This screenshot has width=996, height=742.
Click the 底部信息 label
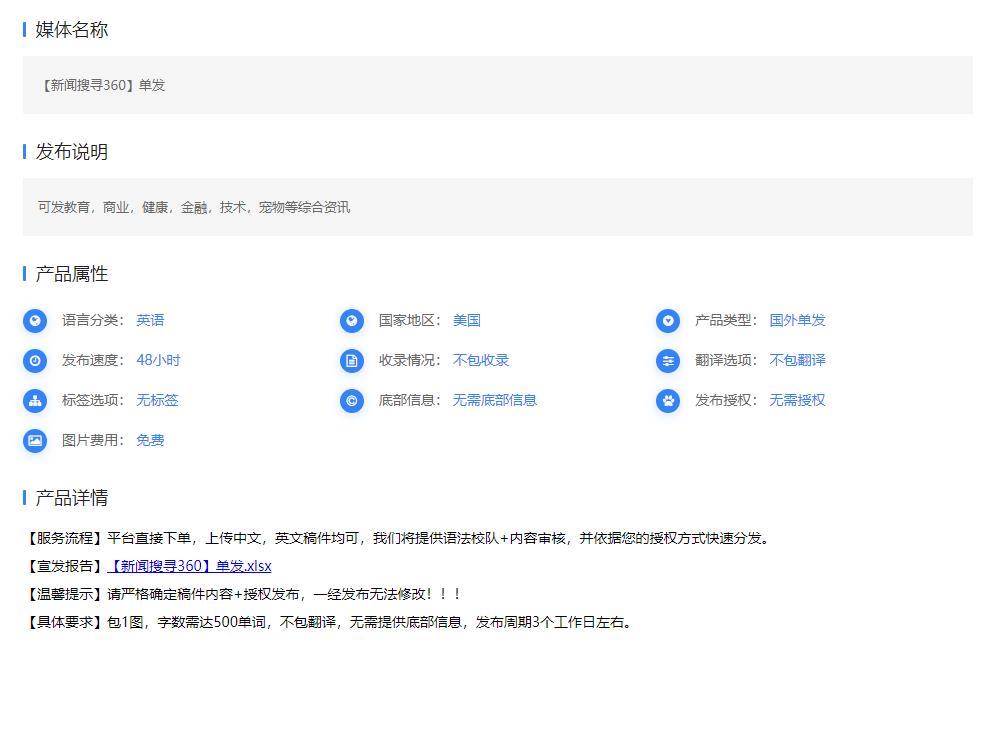(x=408, y=400)
